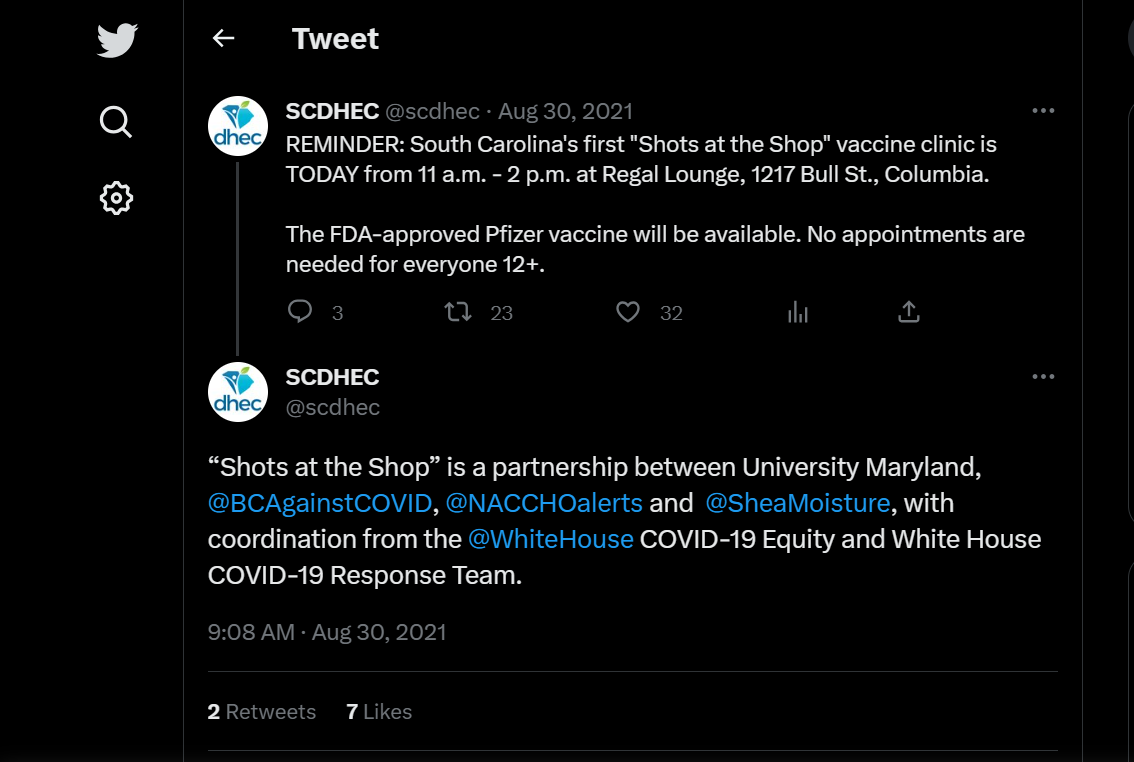This screenshot has width=1134, height=762.
Task: Open the @NACCHOalerts mention
Action: tap(544, 503)
